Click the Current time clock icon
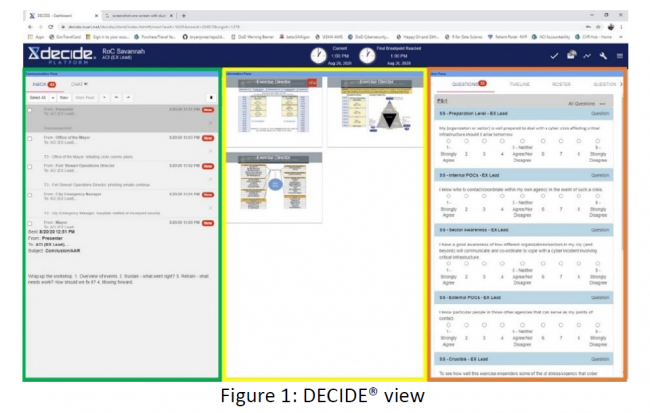The height and width of the screenshot is (413, 650). (318, 56)
